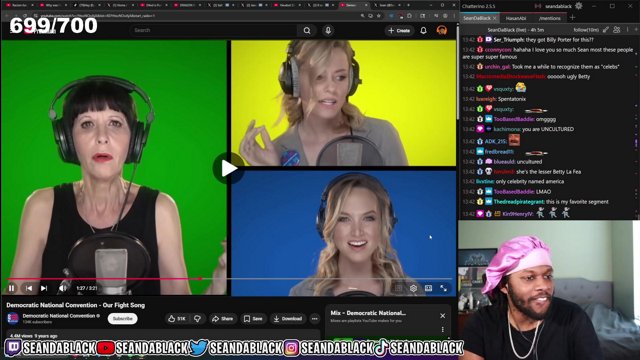Open the Mix panel three-dot menu
The image size is (640, 360).
442,329
